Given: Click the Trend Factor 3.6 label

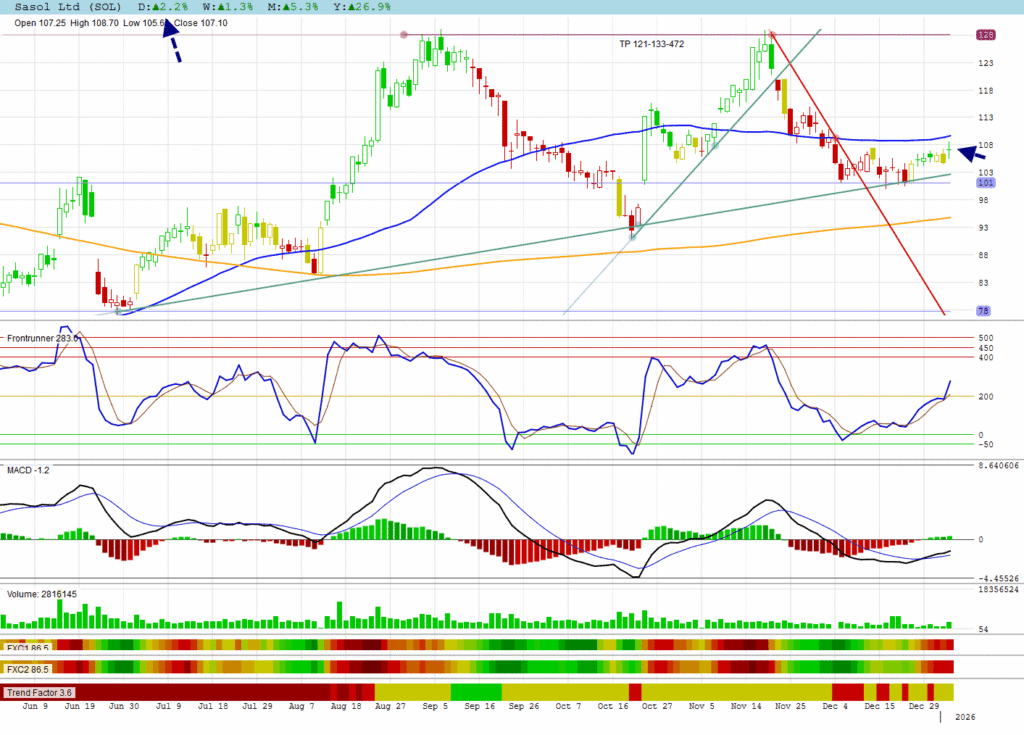Looking at the screenshot, I should tap(40, 692).
